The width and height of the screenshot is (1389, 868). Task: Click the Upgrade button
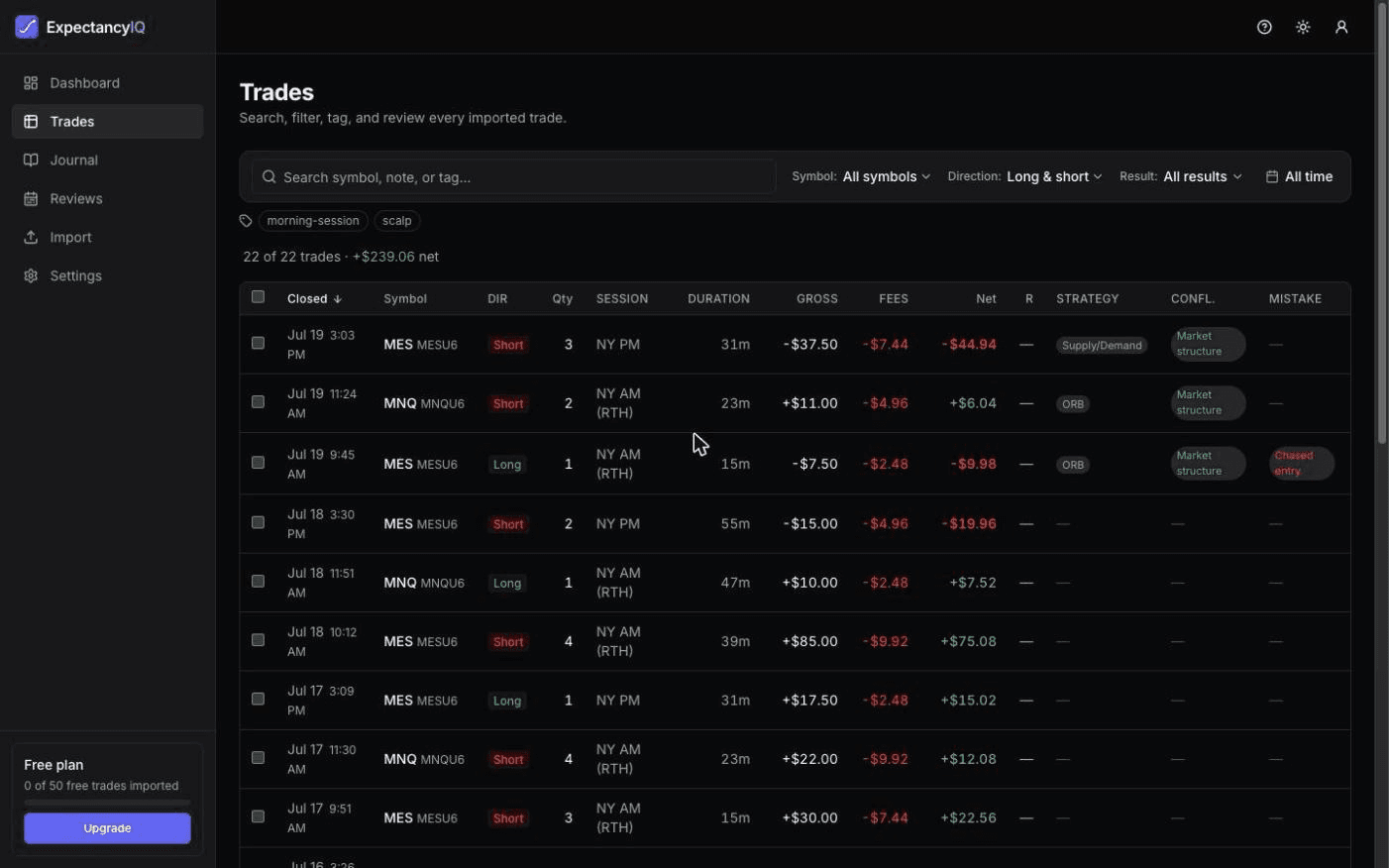click(x=107, y=828)
